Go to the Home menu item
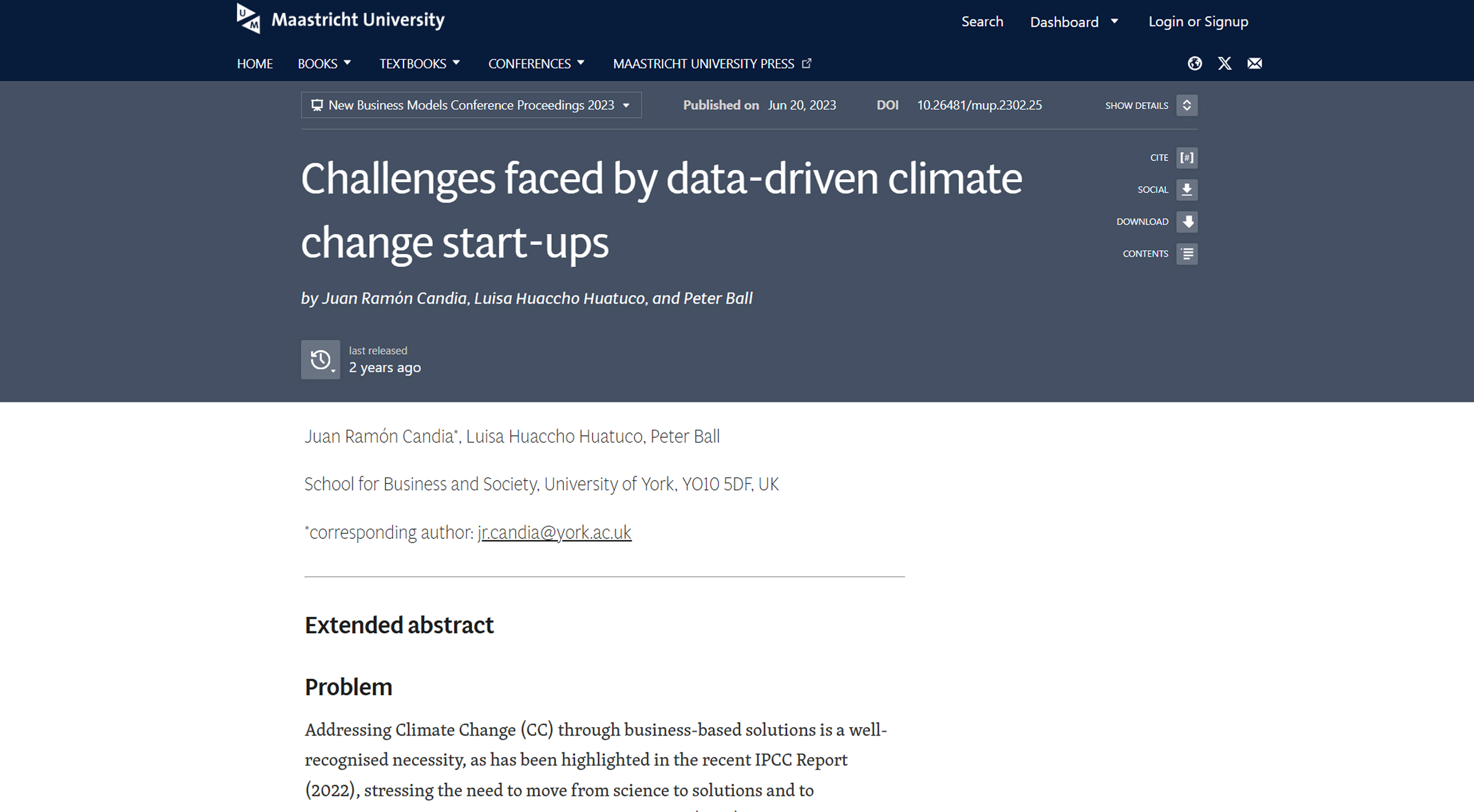 coord(255,64)
